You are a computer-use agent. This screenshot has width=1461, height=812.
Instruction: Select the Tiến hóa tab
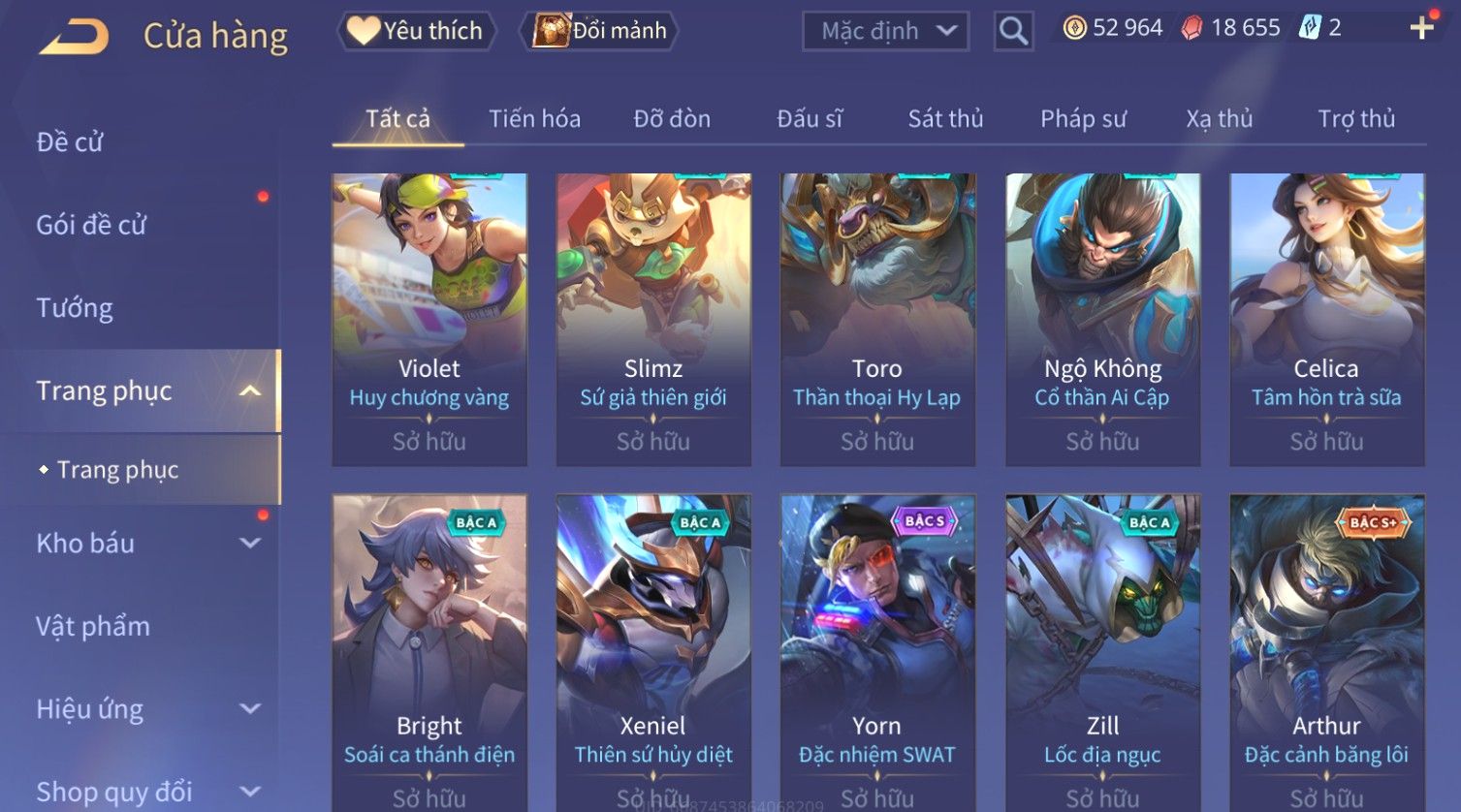[x=534, y=119]
